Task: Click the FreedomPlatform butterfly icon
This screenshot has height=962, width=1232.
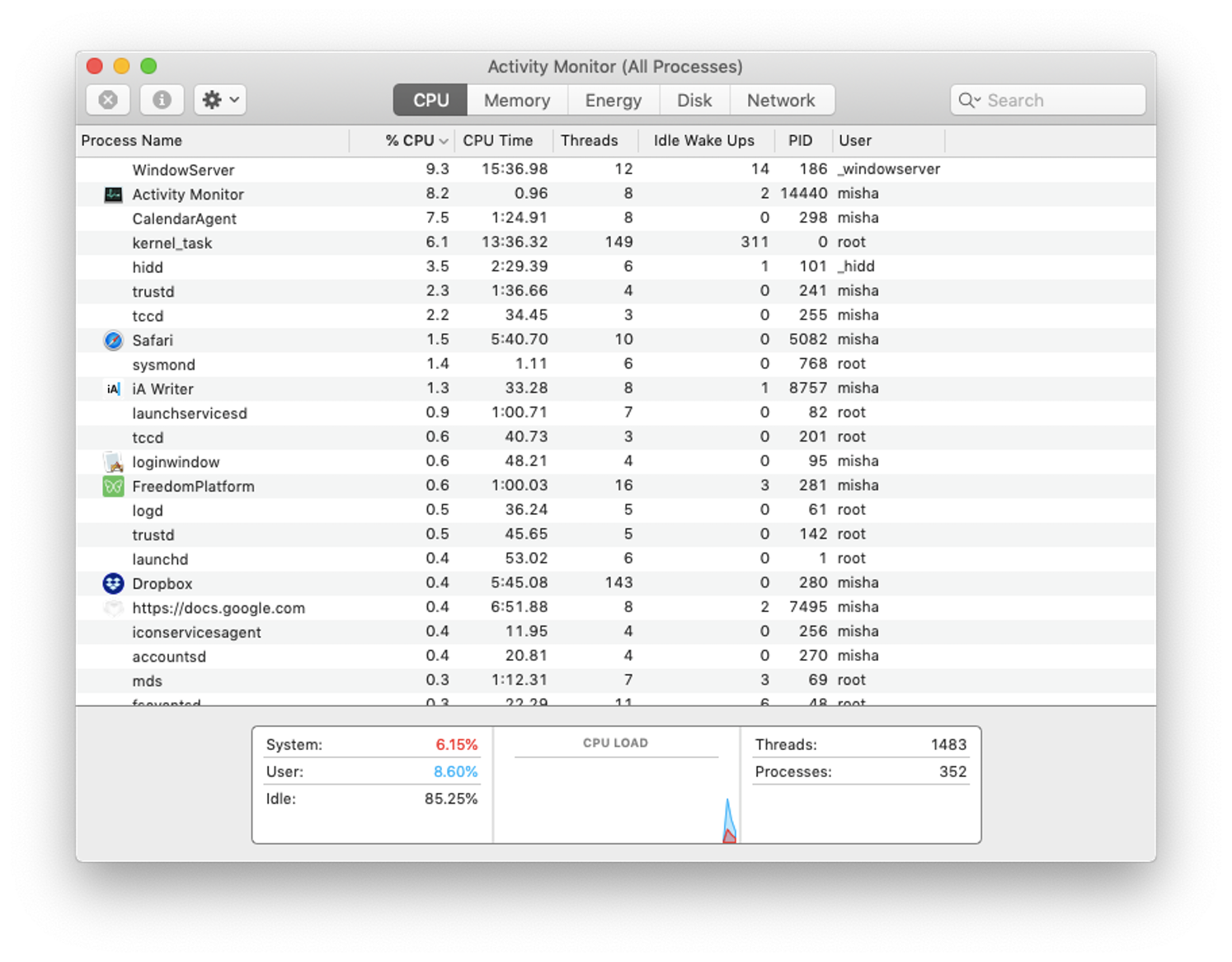Action: (113, 486)
